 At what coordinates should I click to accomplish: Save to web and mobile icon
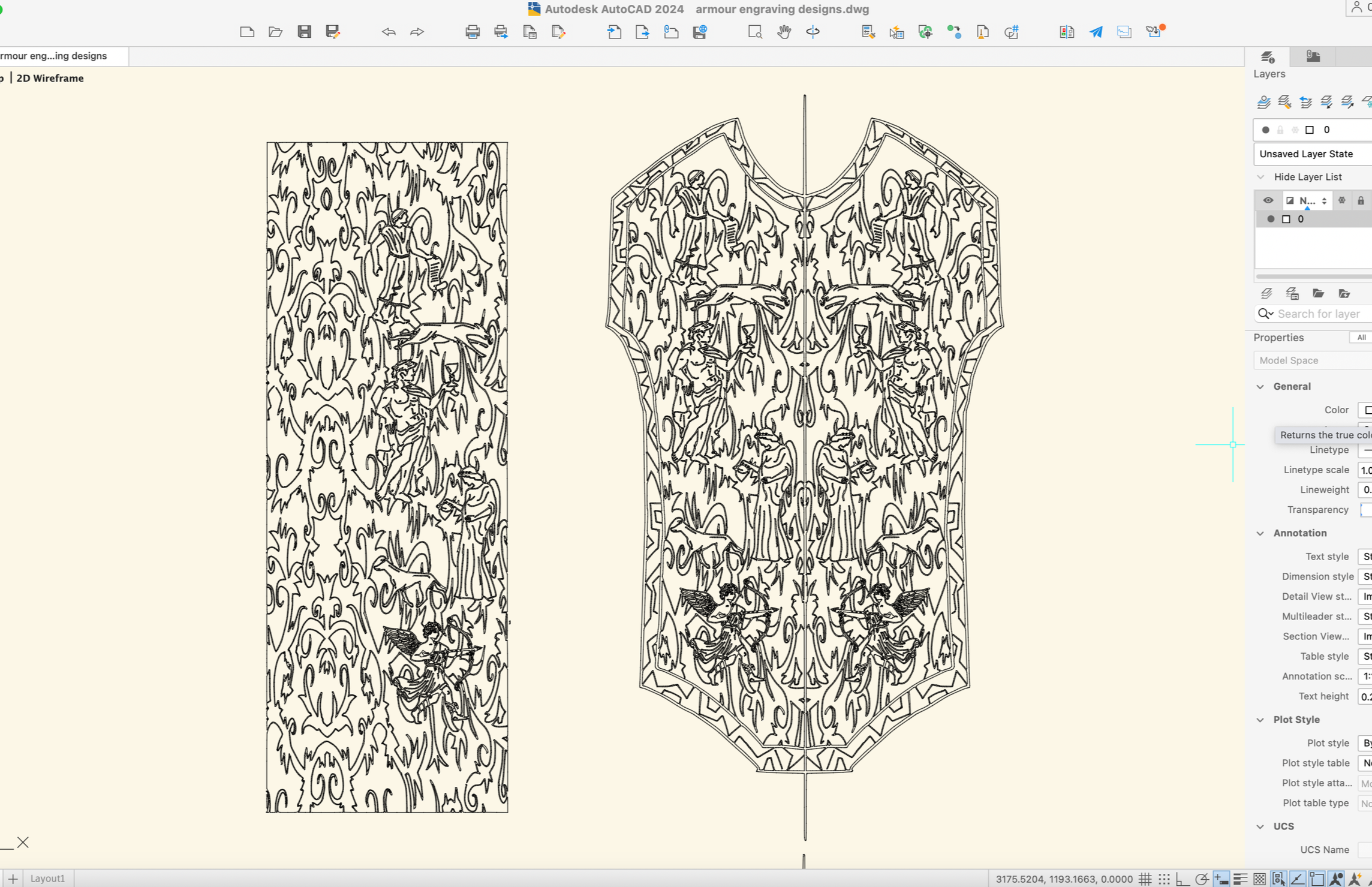(x=700, y=32)
